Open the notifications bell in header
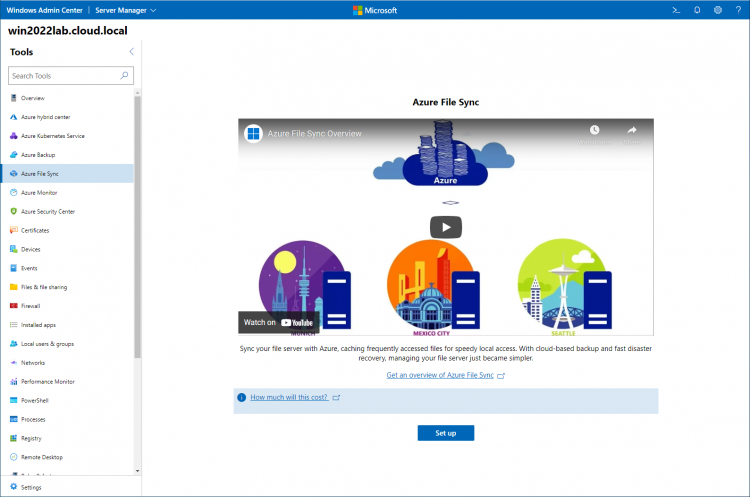The height and width of the screenshot is (497, 750). 697,10
